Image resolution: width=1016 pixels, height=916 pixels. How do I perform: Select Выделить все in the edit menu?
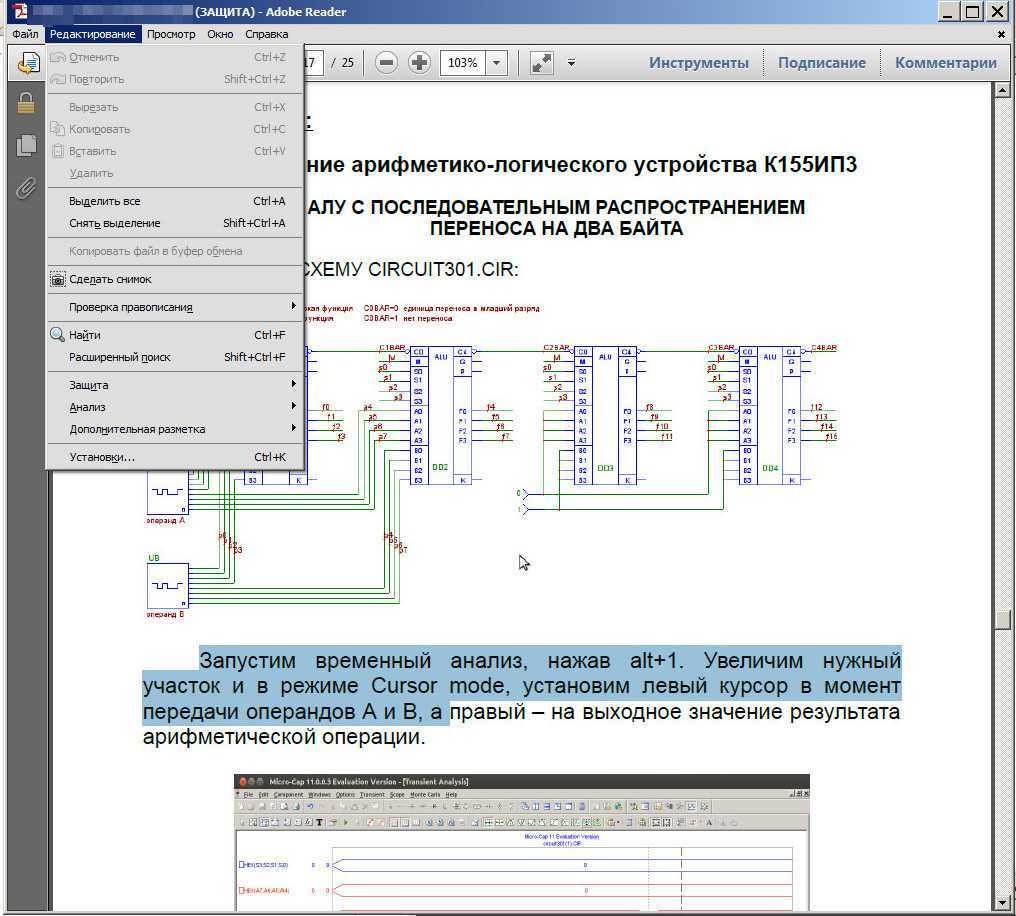point(105,201)
